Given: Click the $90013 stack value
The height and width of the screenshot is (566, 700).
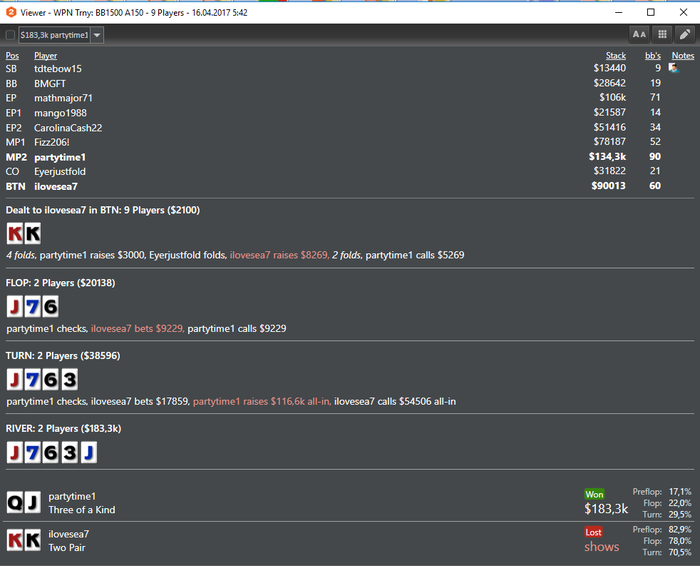Looking at the screenshot, I should coord(608,186).
